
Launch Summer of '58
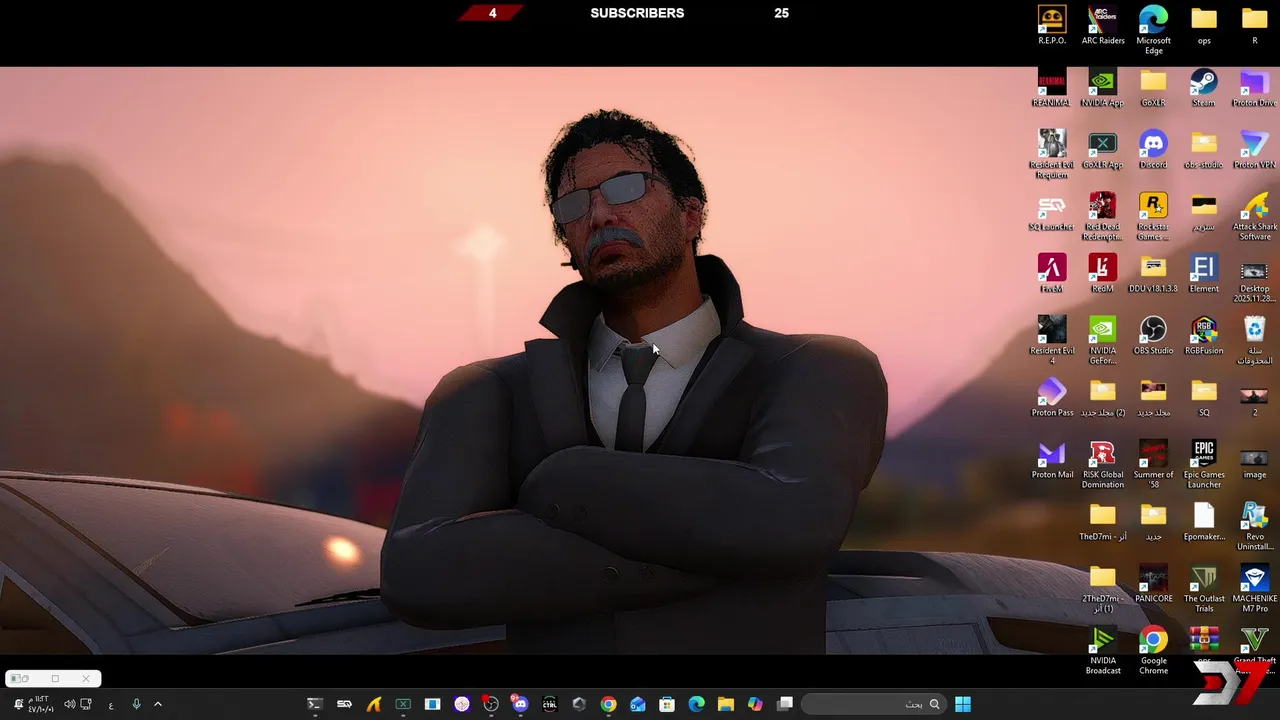click(1153, 464)
